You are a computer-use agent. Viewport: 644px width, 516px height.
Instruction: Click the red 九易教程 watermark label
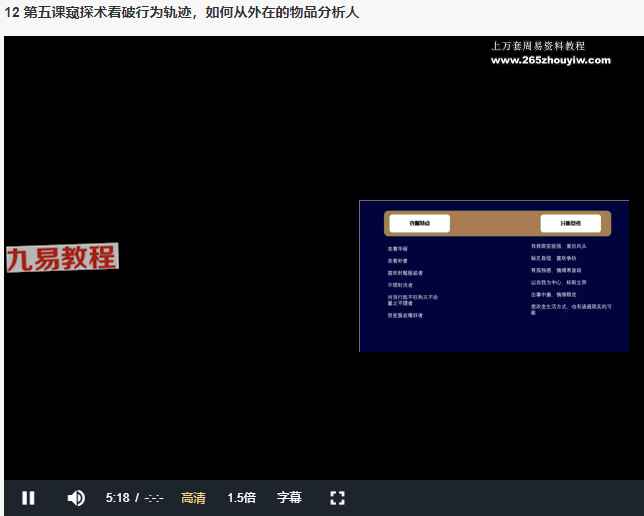61,258
